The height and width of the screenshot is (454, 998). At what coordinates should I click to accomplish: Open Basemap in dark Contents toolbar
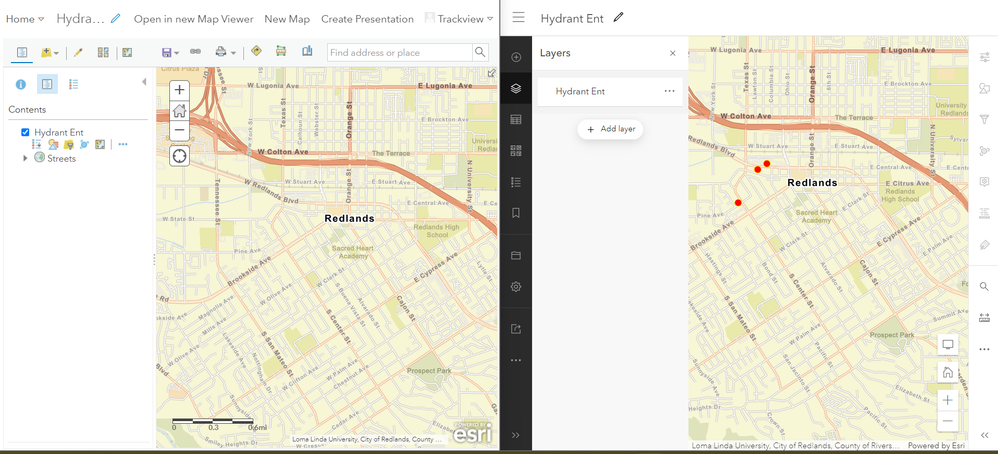516,151
